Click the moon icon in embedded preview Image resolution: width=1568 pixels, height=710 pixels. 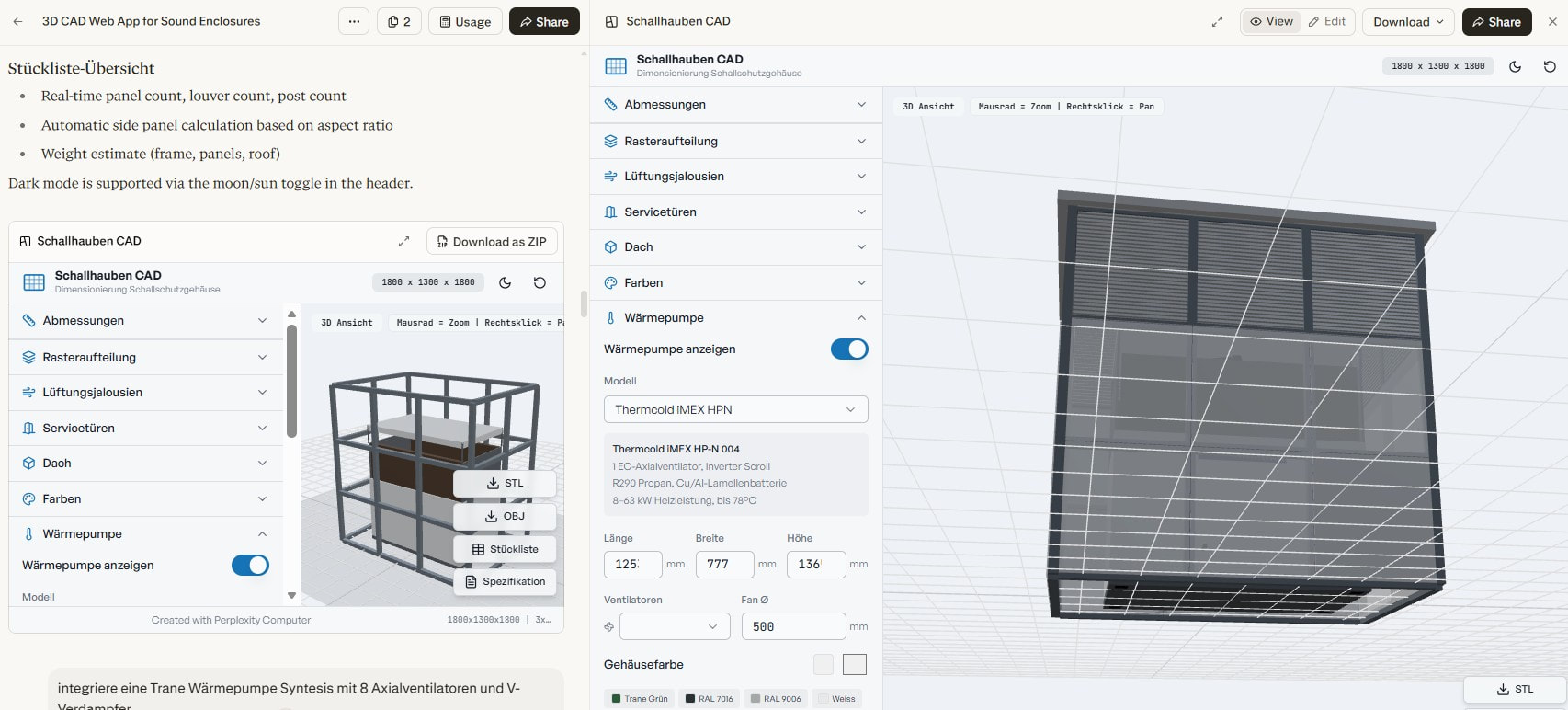pos(505,282)
